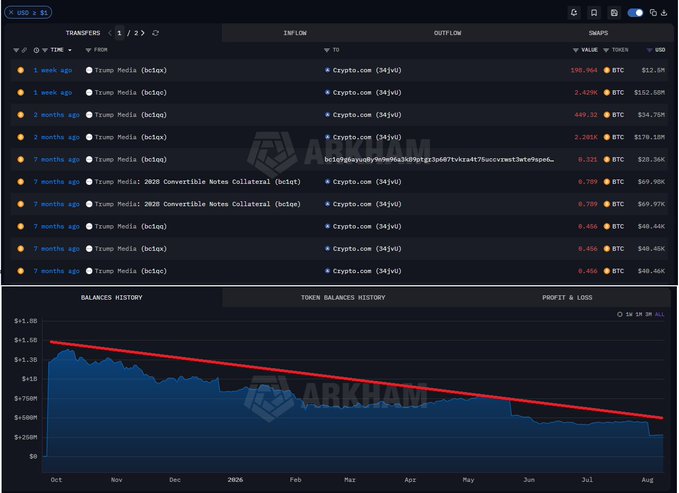Switch to the Inflow tab
This screenshot has width=679, height=493.
[x=295, y=33]
